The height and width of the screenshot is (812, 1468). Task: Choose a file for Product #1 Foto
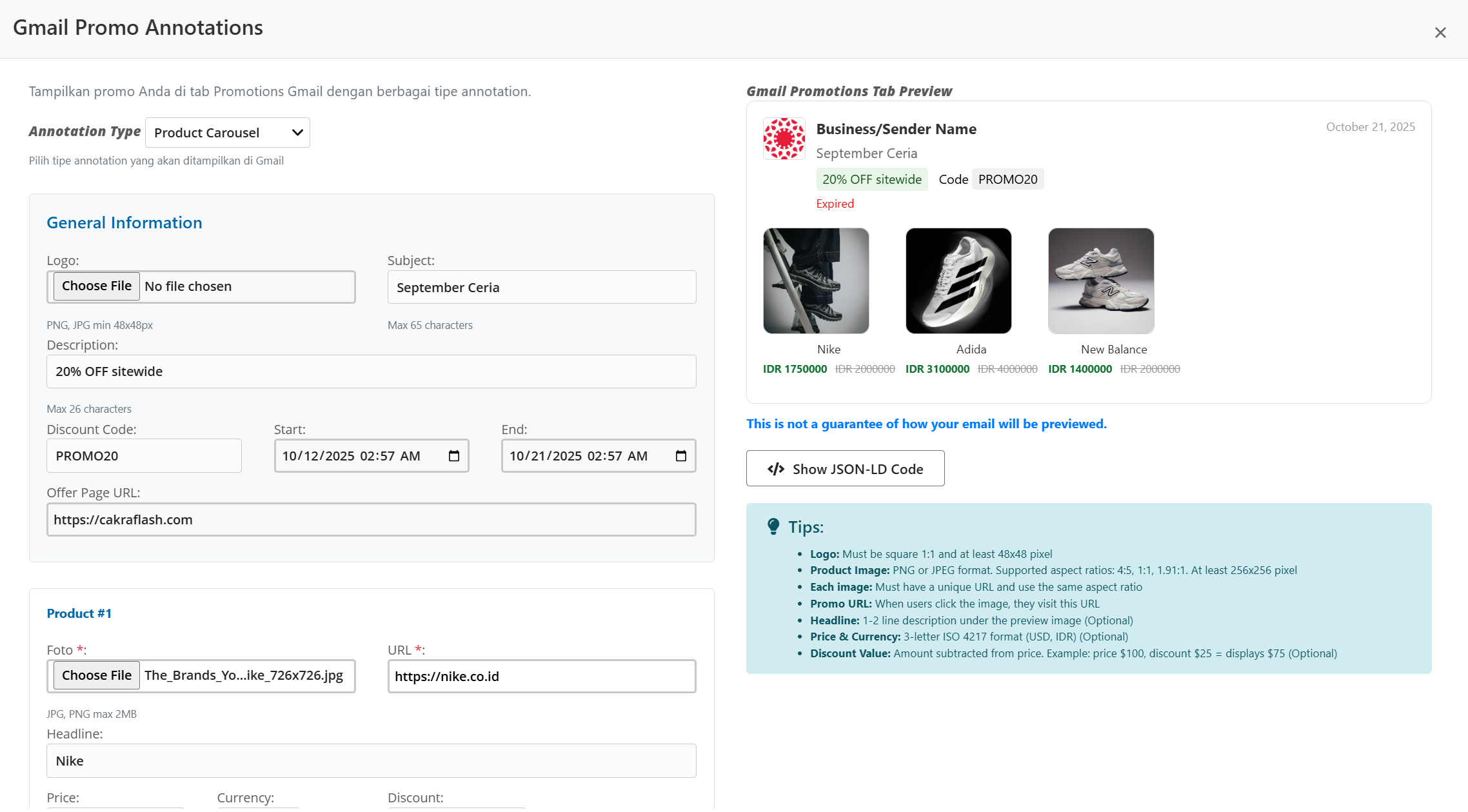click(x=97, y=675)
